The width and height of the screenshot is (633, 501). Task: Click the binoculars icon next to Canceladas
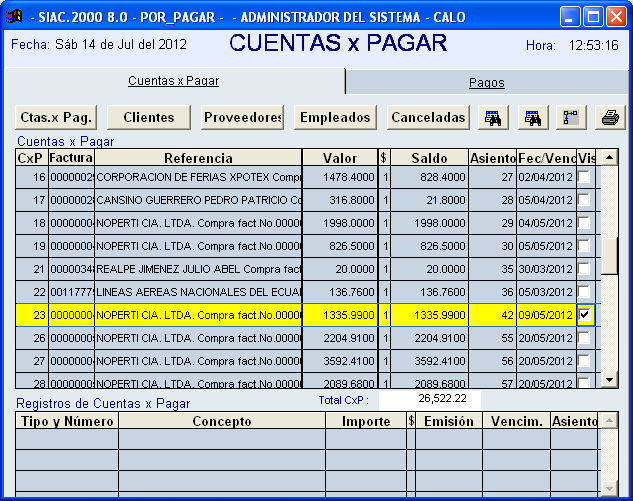(493, 117)
